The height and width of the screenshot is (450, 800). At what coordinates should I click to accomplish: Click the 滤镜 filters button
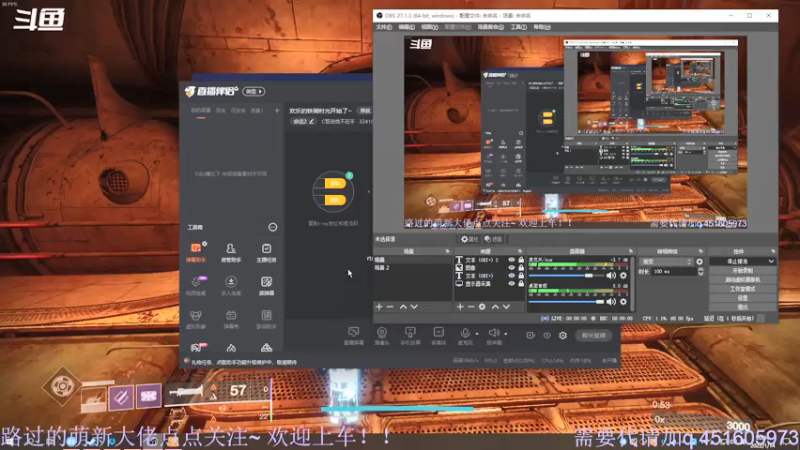493,239
